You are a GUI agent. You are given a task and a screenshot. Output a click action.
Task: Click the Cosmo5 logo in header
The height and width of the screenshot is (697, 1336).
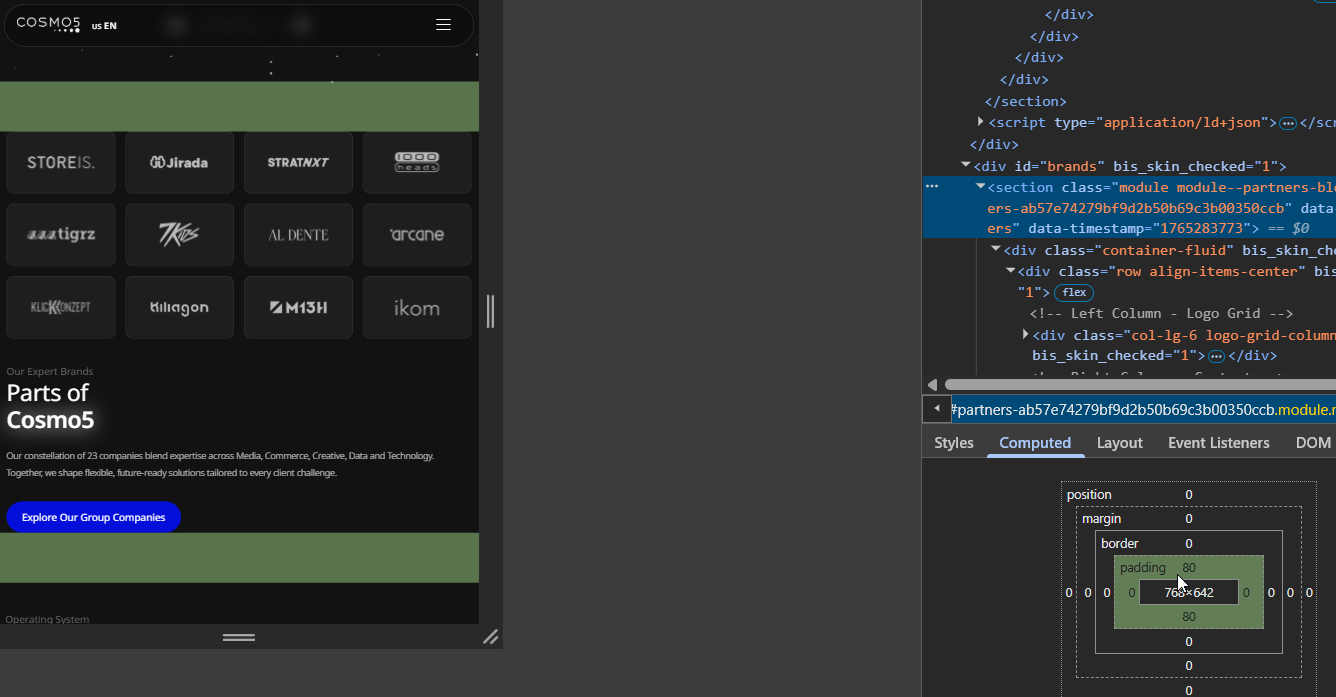48,24
